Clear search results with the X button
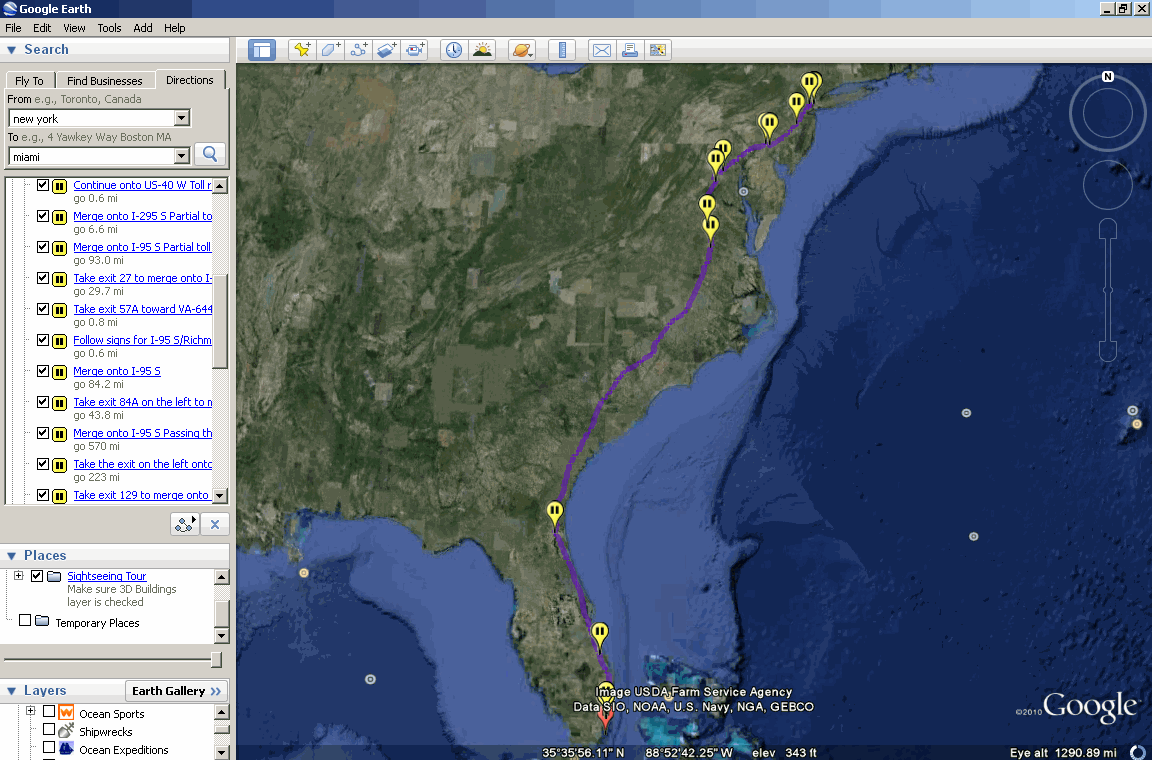The height and width of the screenshot is (760, 1152). [x=215, y=524]
